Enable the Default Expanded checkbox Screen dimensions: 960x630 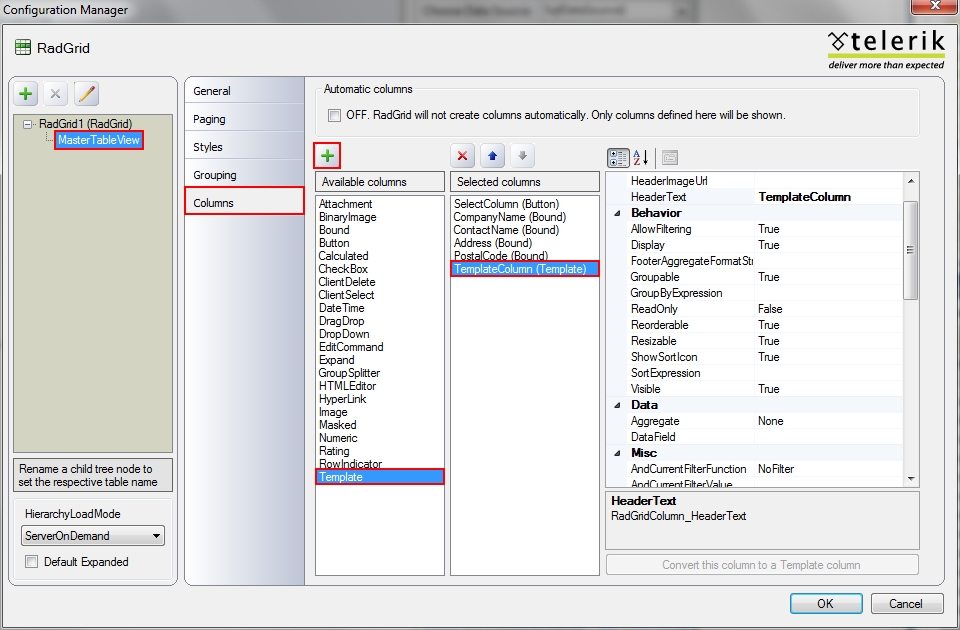[x=32, y=562]
